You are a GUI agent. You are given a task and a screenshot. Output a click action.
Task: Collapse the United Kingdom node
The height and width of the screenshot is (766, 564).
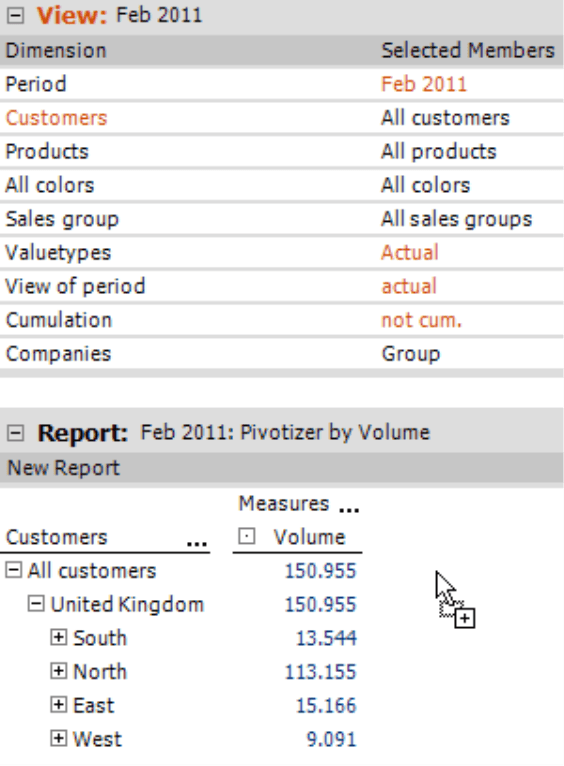(36, 604)
